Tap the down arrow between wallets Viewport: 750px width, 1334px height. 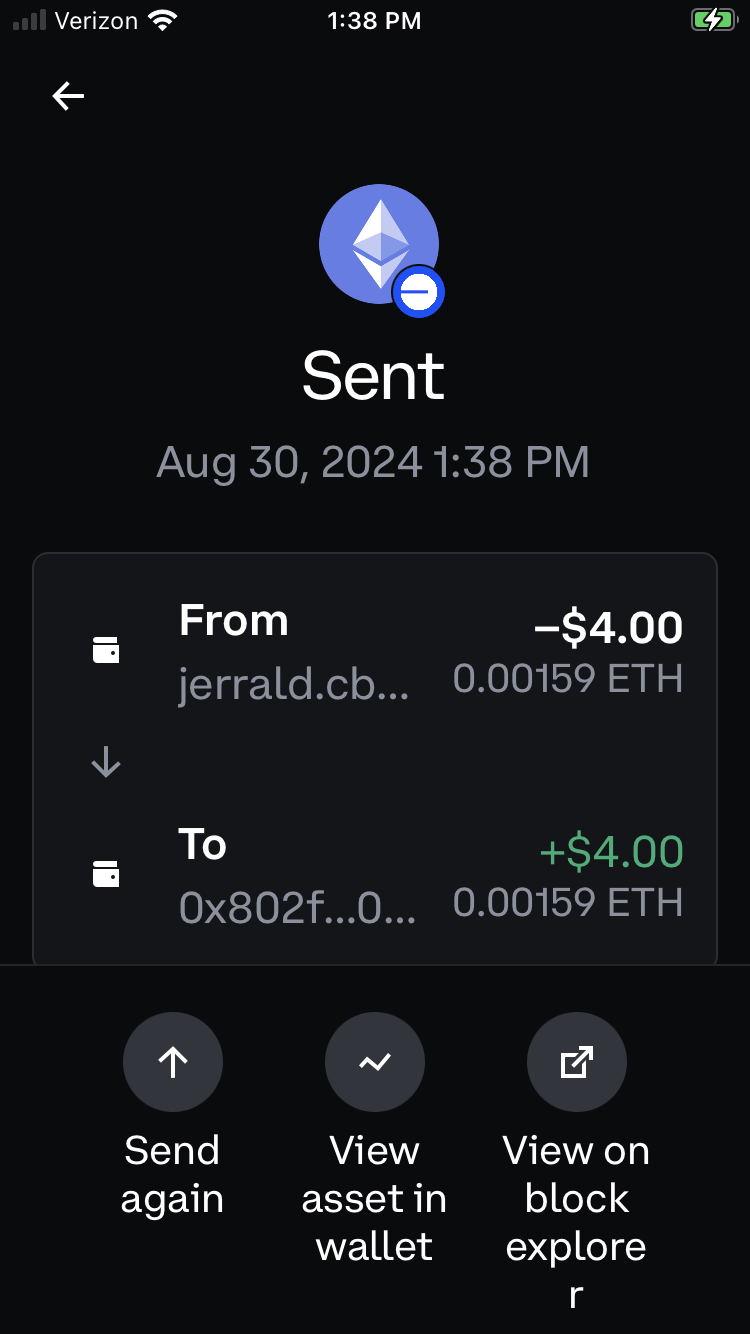(x=106, y=763)
